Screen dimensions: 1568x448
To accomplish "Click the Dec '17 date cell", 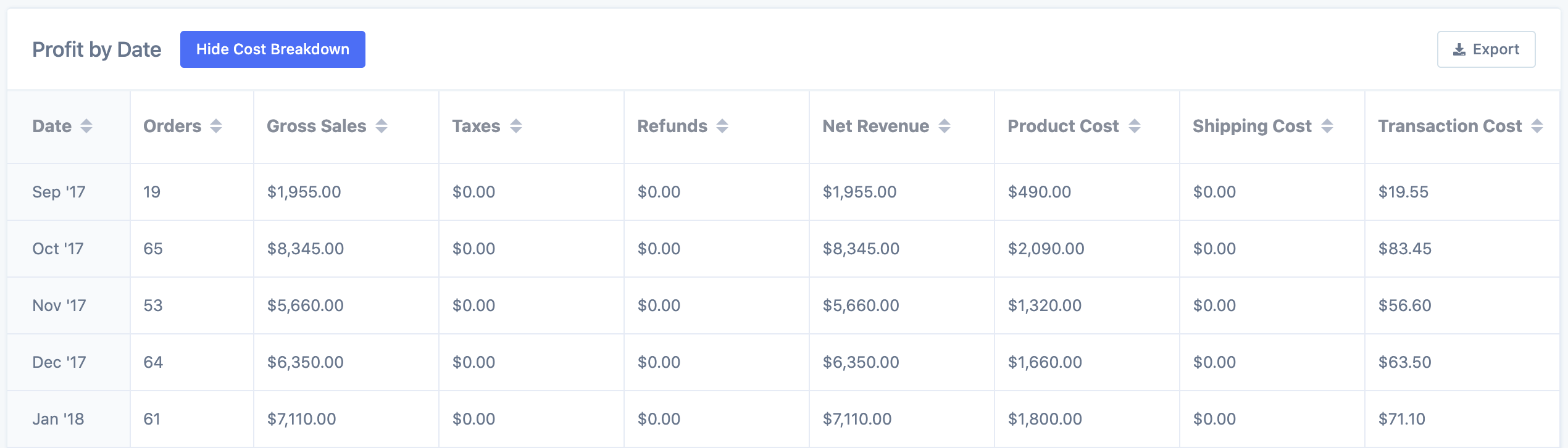I will click(x=59, y=362).
